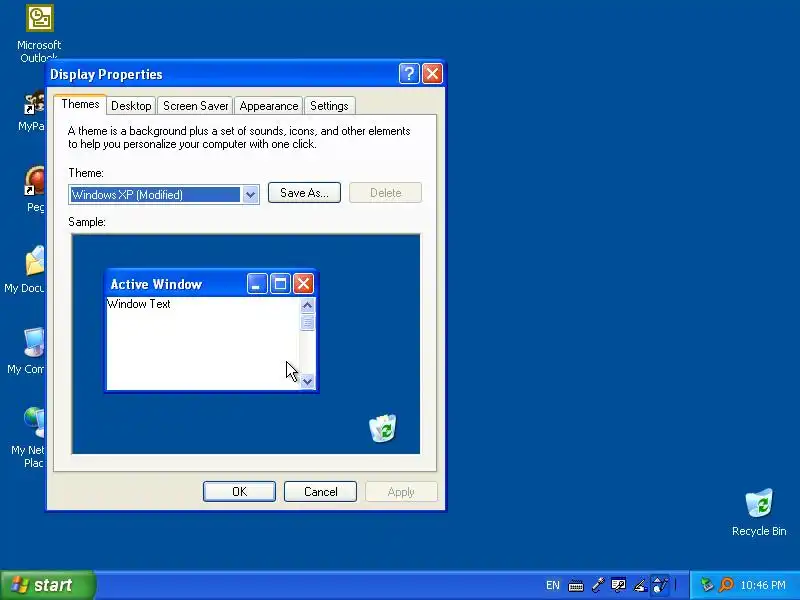Go to the Appearance tab
Image resolution: width=800 pixels, height=600 pixels.
point(269,106)
